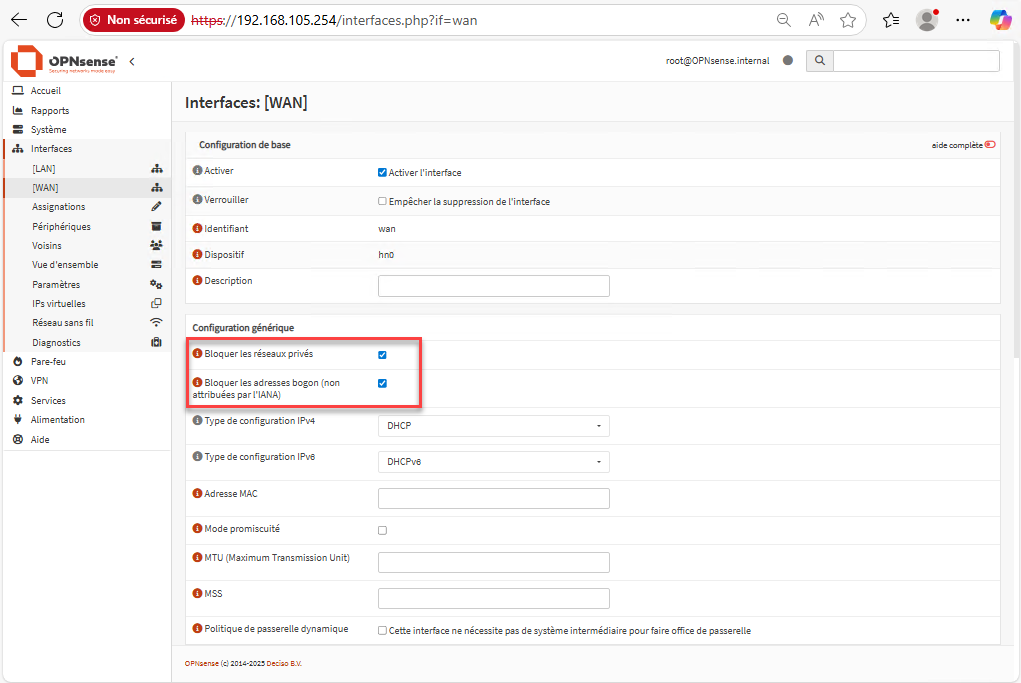Viewport: 1021px width, 683px height.
Task: Click the info icon beside Adresse MAC
Action: [x=197, y=494]
